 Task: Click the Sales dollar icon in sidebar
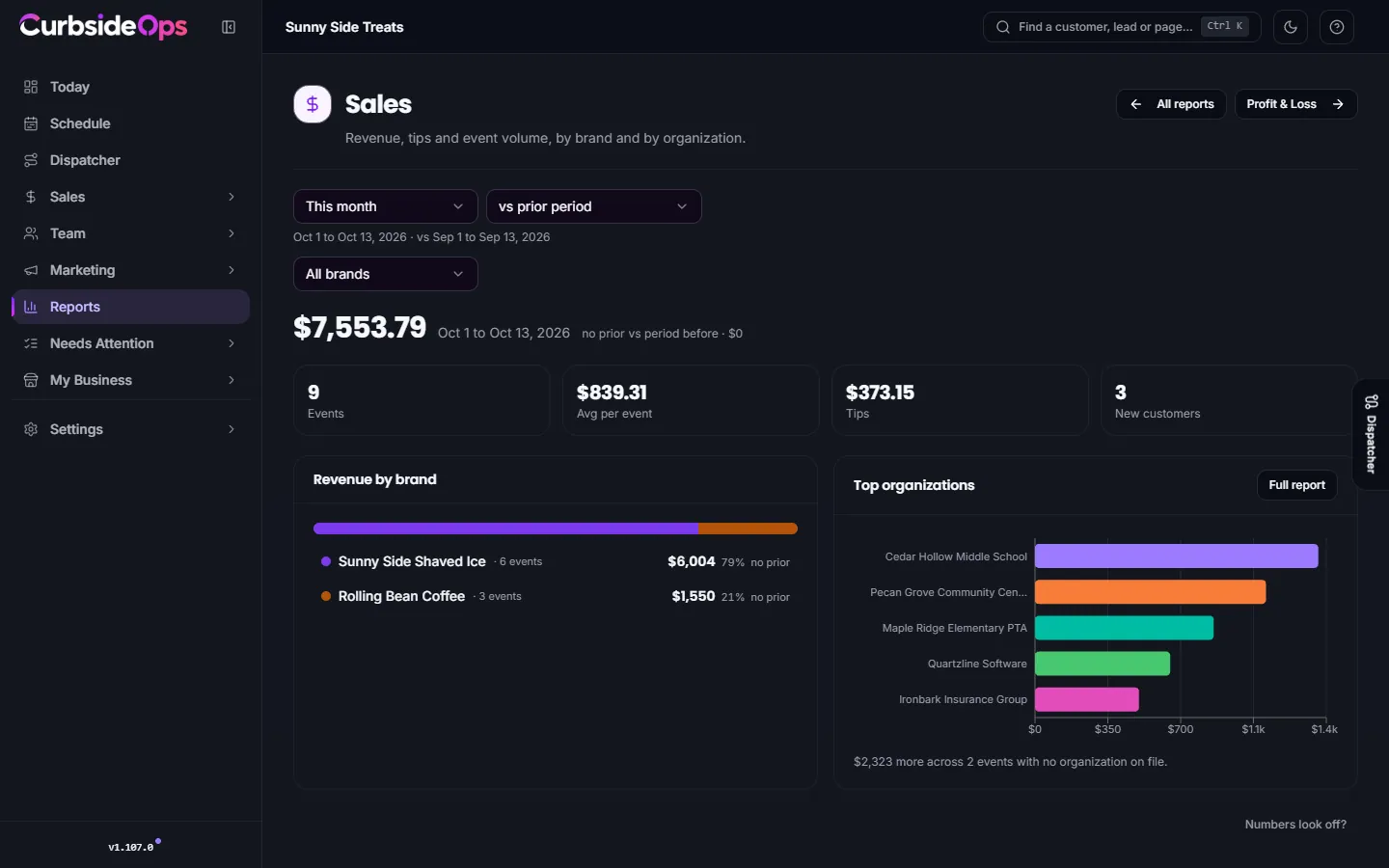[x=31, y=197]
